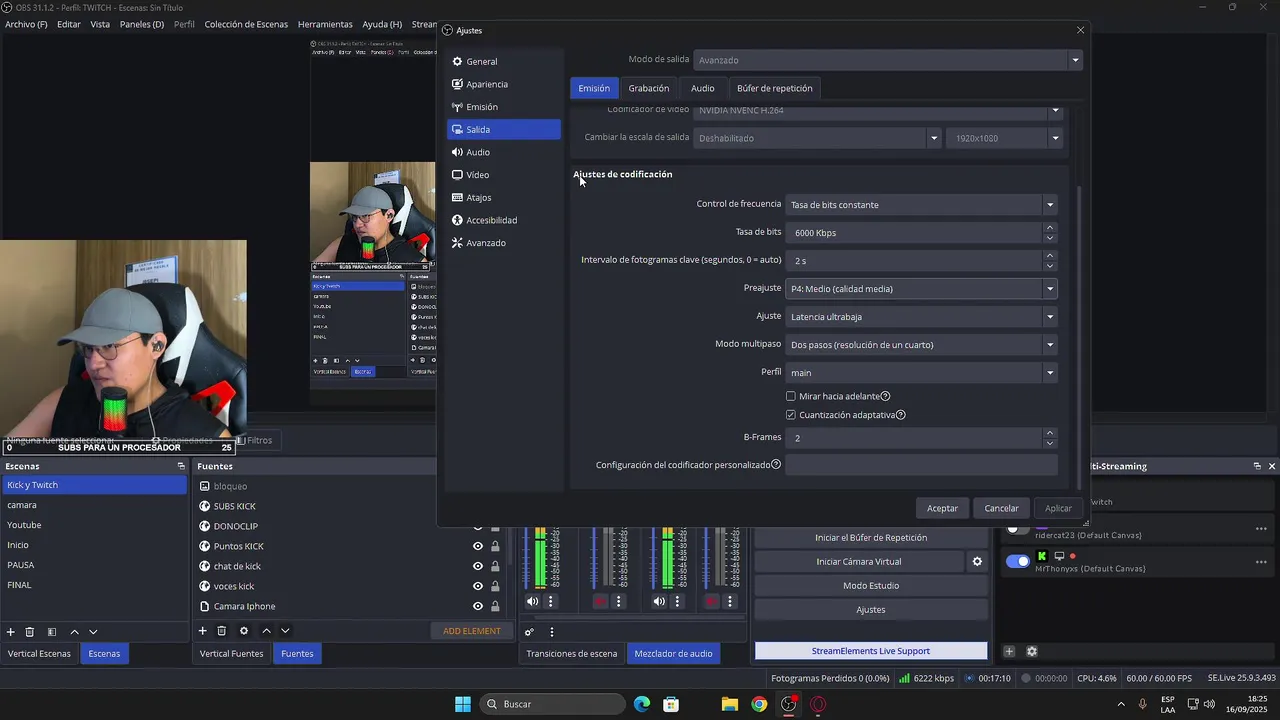The width and height of the screenshot is (1280, 720).
Task: Open the Emisión section in settings sidebar
Action: point(504,107)
